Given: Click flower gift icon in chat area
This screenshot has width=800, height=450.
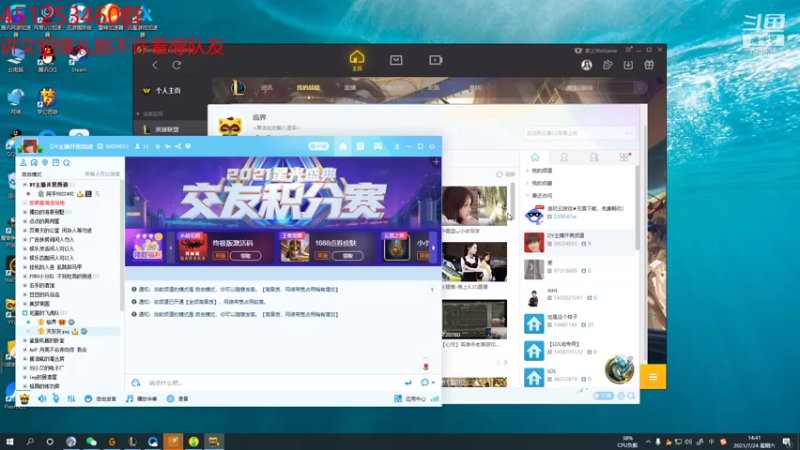Looking at the screenshot, I should point(426,365).
